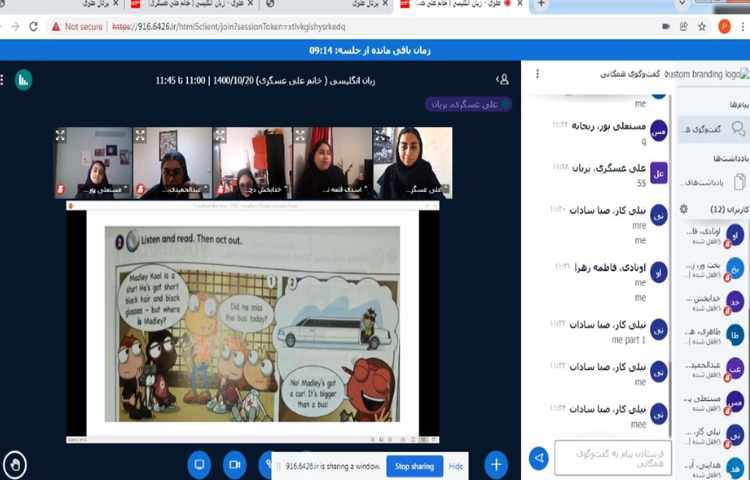Image resolution: width=750 pixels, height=480 pixels.
Task: Click chat message 'me part 1'
Action: pyautogui.click(x=629, y=340)
